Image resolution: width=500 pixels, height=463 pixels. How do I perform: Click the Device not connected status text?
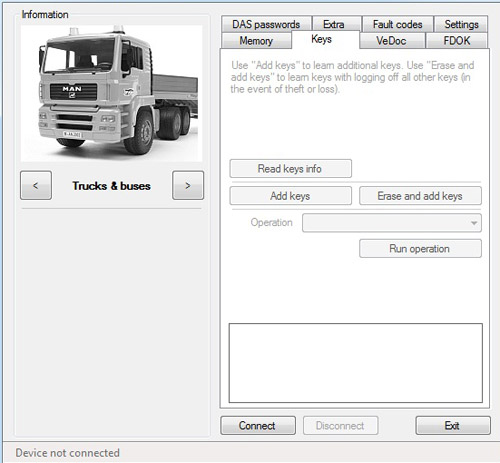tap(67, 453)
